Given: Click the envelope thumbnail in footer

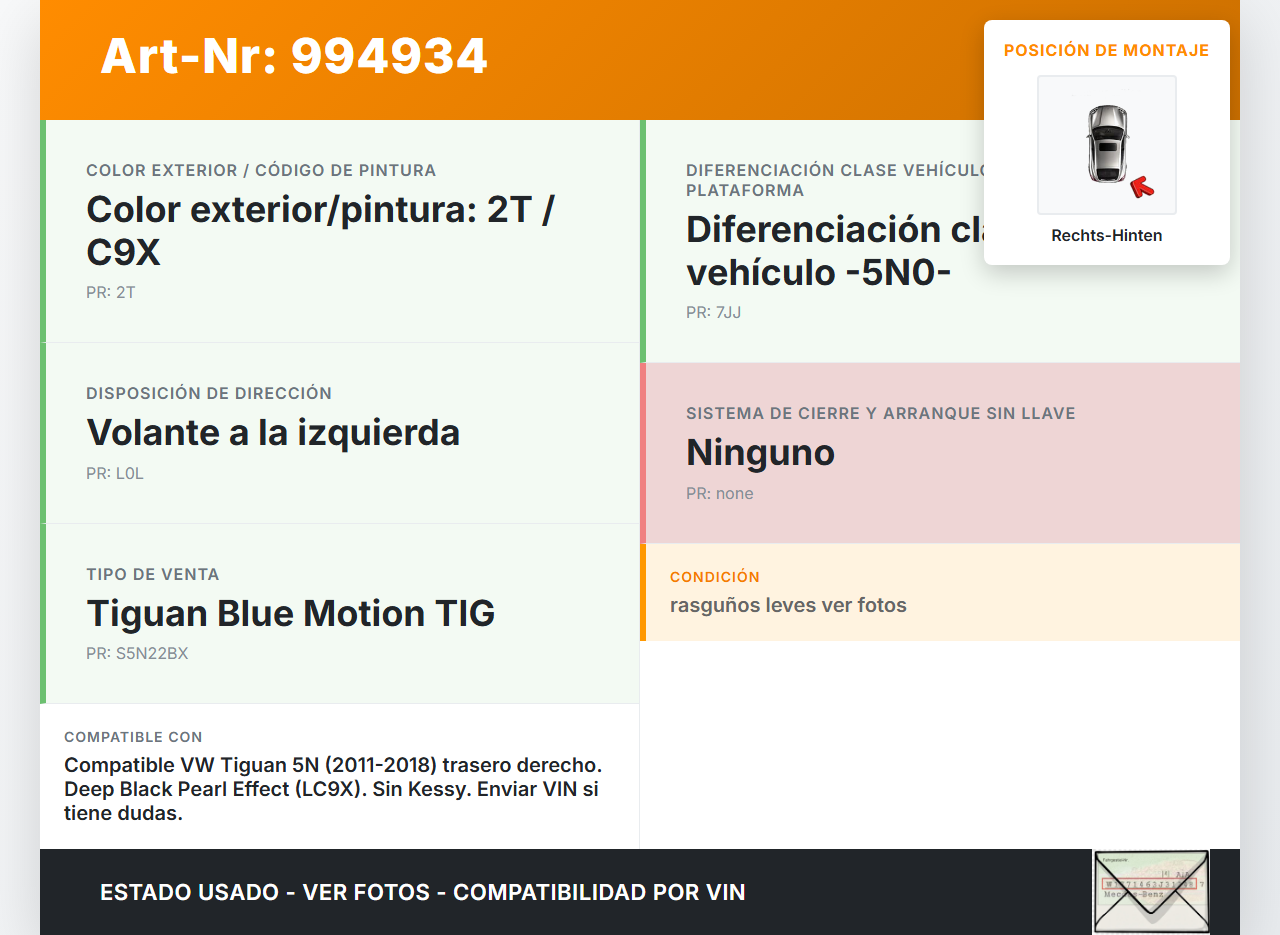Looking at the screenshot, I should click(1151, 892).
